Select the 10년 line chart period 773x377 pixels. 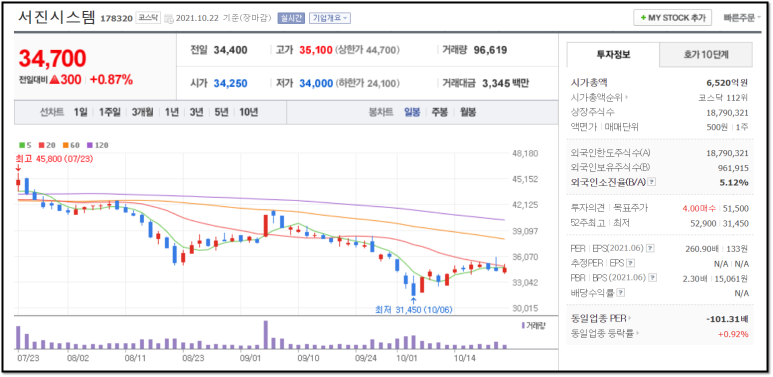[x=248, y=112]
